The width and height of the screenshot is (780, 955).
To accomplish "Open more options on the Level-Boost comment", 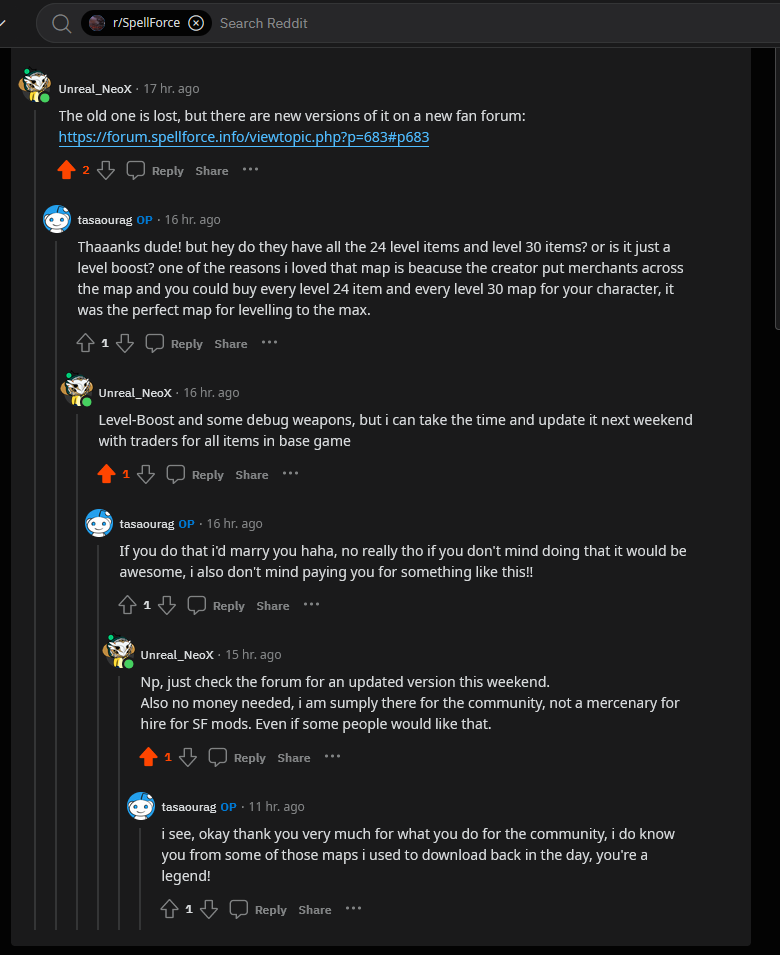I will 290,474.
